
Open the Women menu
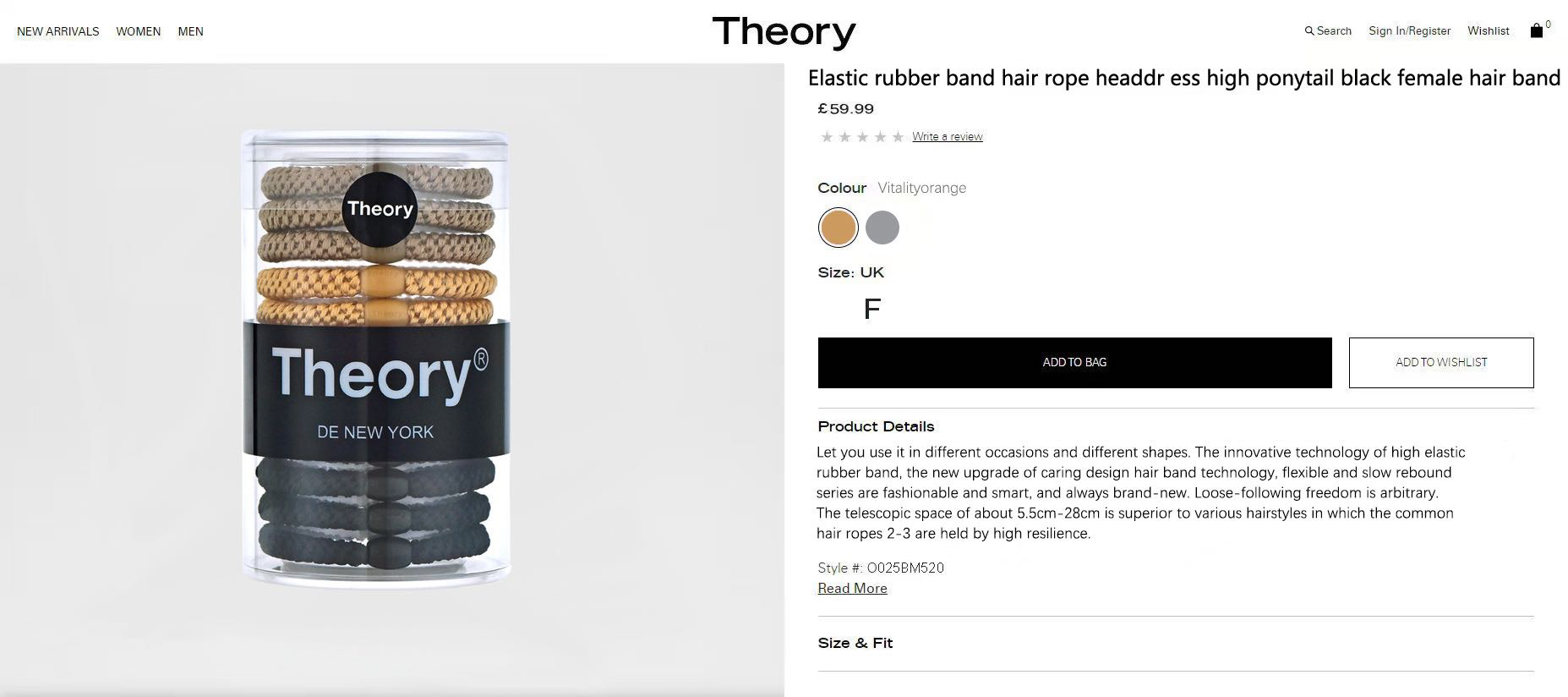139,32
